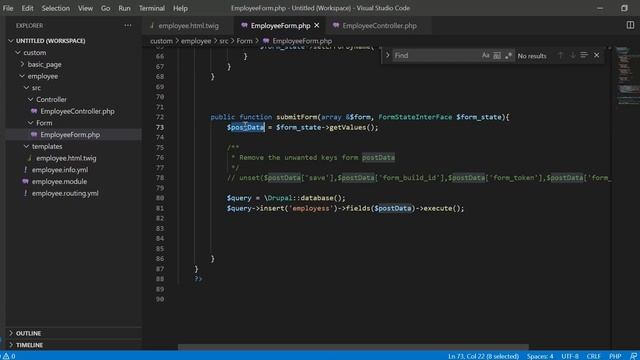Open EmployeeController.php in Explorer tree
Screen dimensions: 640x360
[x=77, y=111]
